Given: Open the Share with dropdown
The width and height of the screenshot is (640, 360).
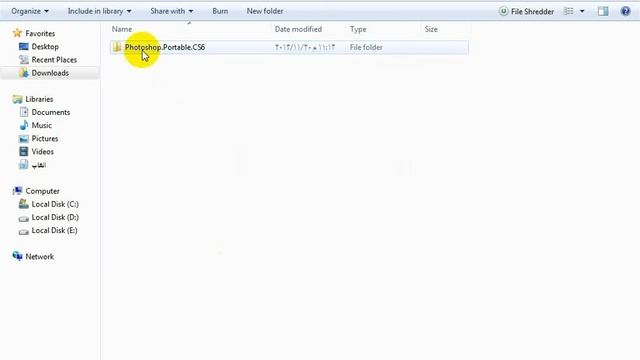Looking at the screenshot, I should tap(171, 11).
